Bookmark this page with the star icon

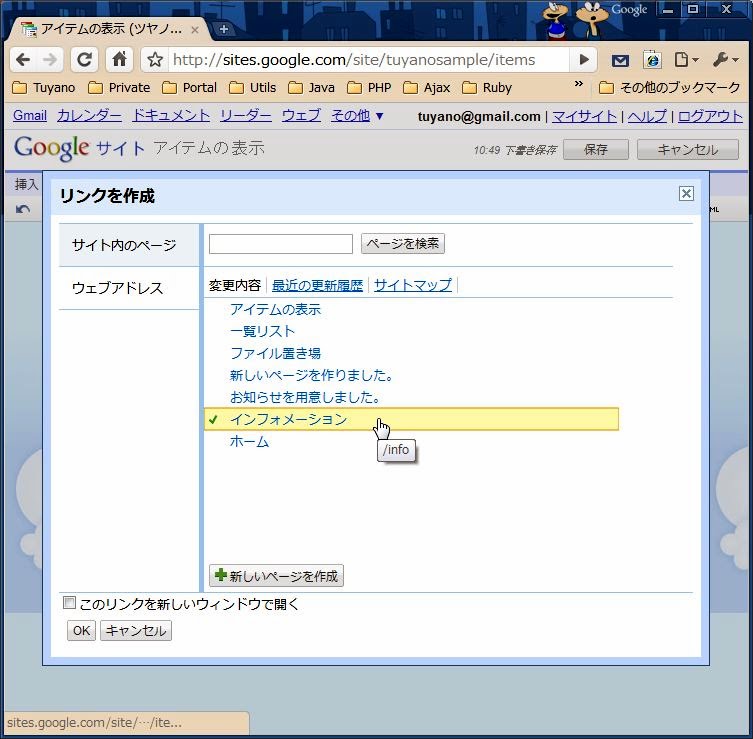coord(155,59)
